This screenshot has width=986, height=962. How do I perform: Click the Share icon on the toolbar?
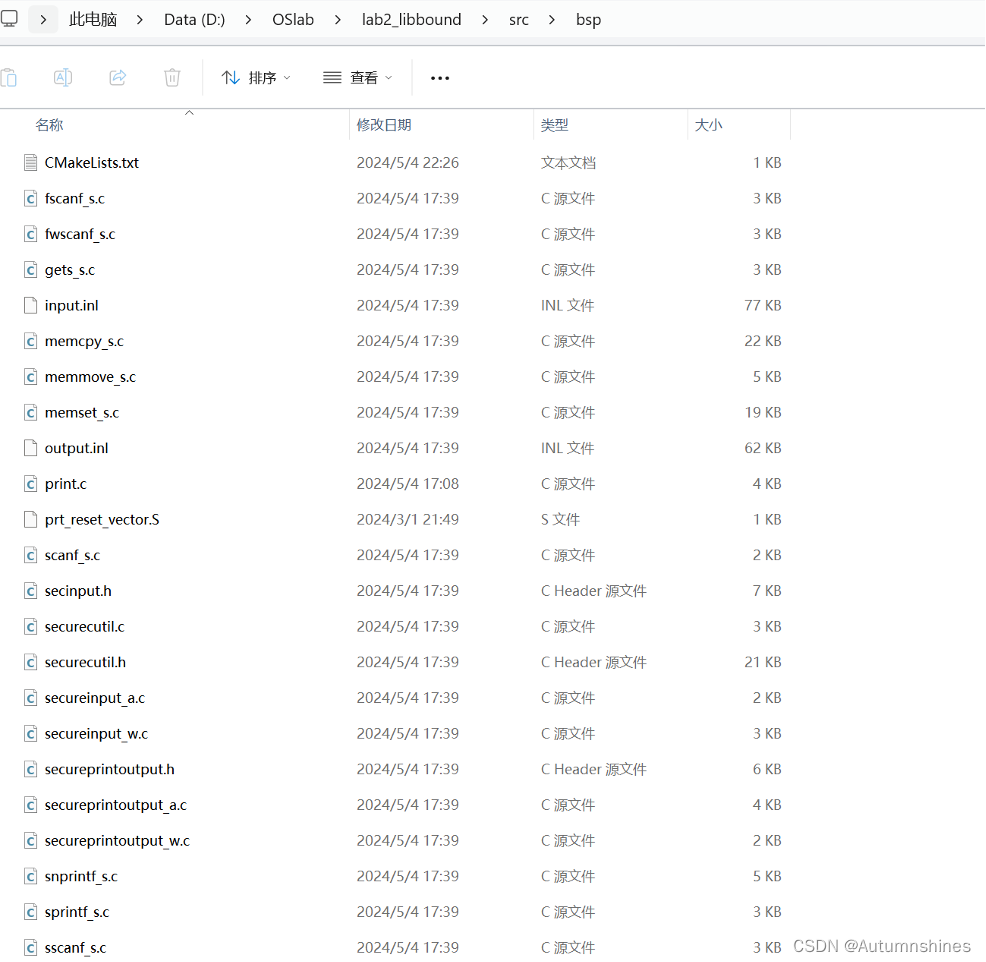117,77
